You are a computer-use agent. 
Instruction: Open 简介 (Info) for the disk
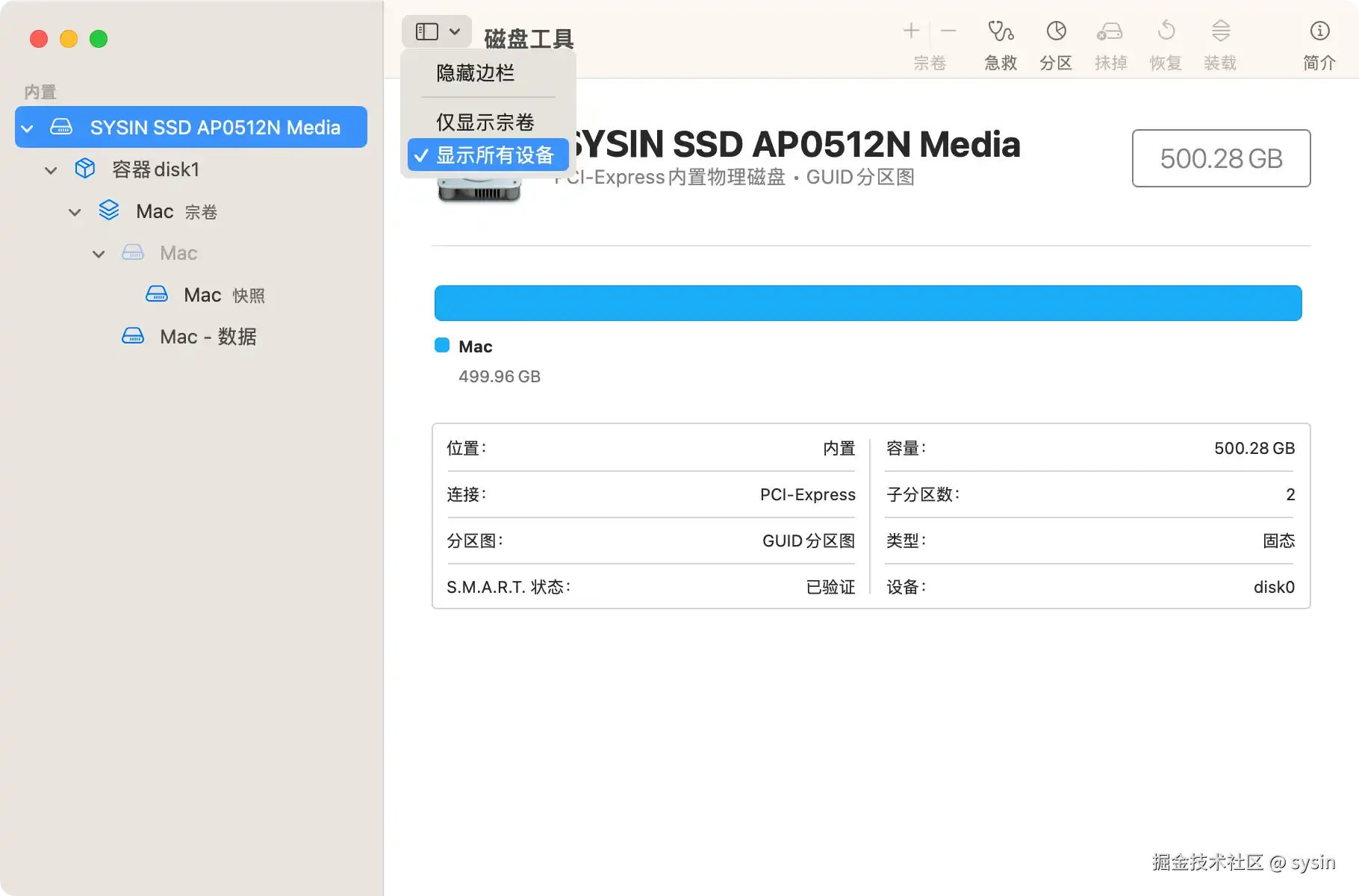(x=1319, y=43)
